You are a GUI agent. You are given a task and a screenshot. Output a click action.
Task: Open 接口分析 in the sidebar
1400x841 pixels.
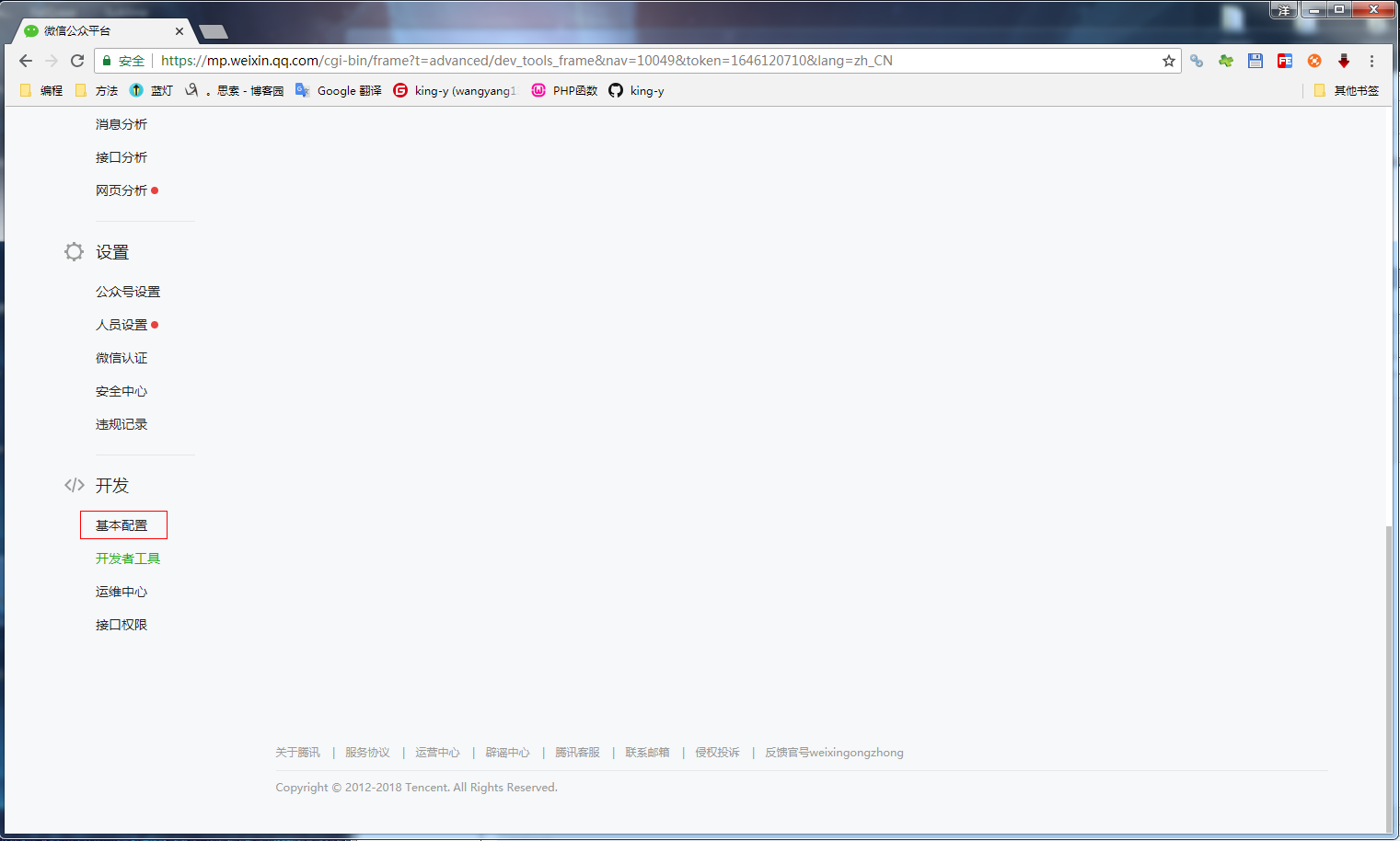121,157
